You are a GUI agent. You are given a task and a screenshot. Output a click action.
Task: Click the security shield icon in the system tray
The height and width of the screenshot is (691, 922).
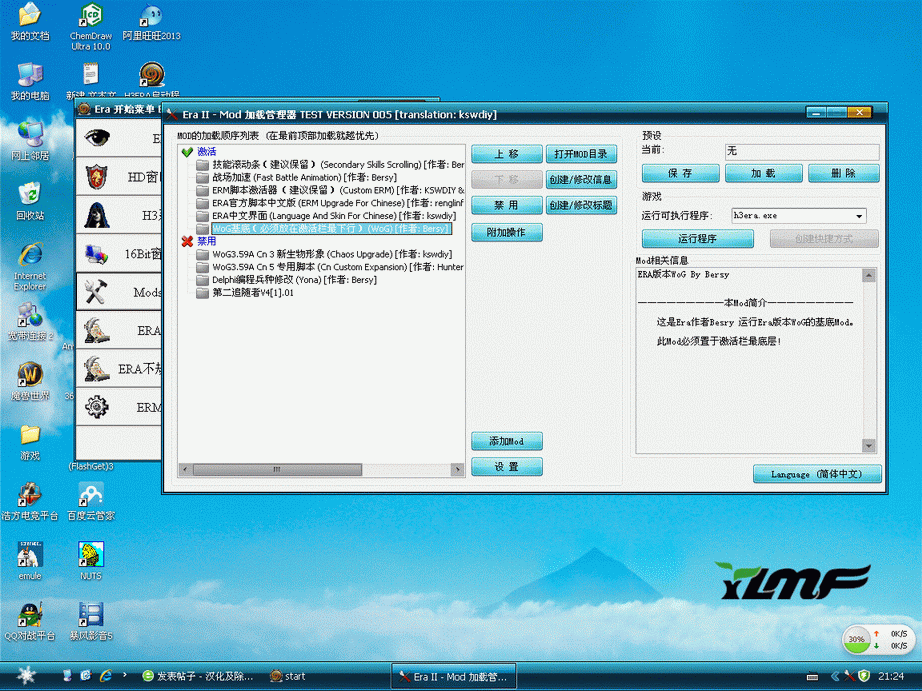point(864,676)
